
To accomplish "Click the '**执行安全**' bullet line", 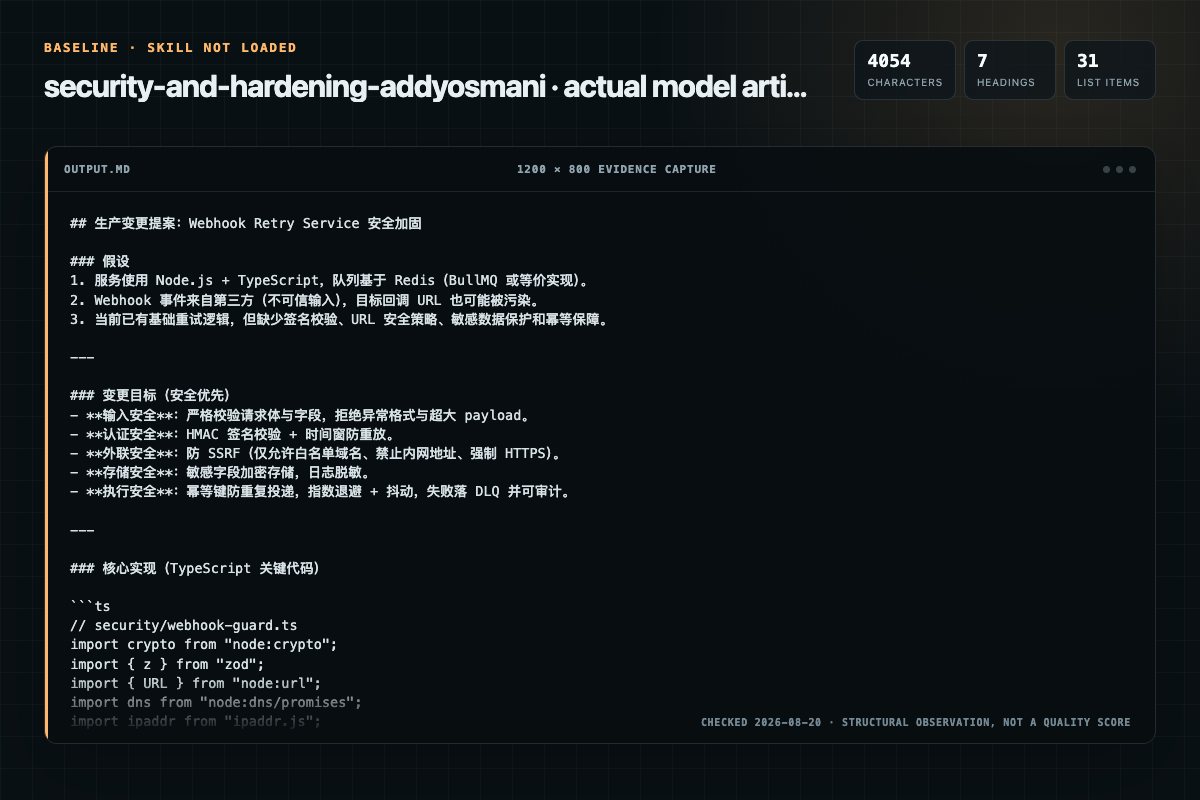I will [x=321, y=491].
